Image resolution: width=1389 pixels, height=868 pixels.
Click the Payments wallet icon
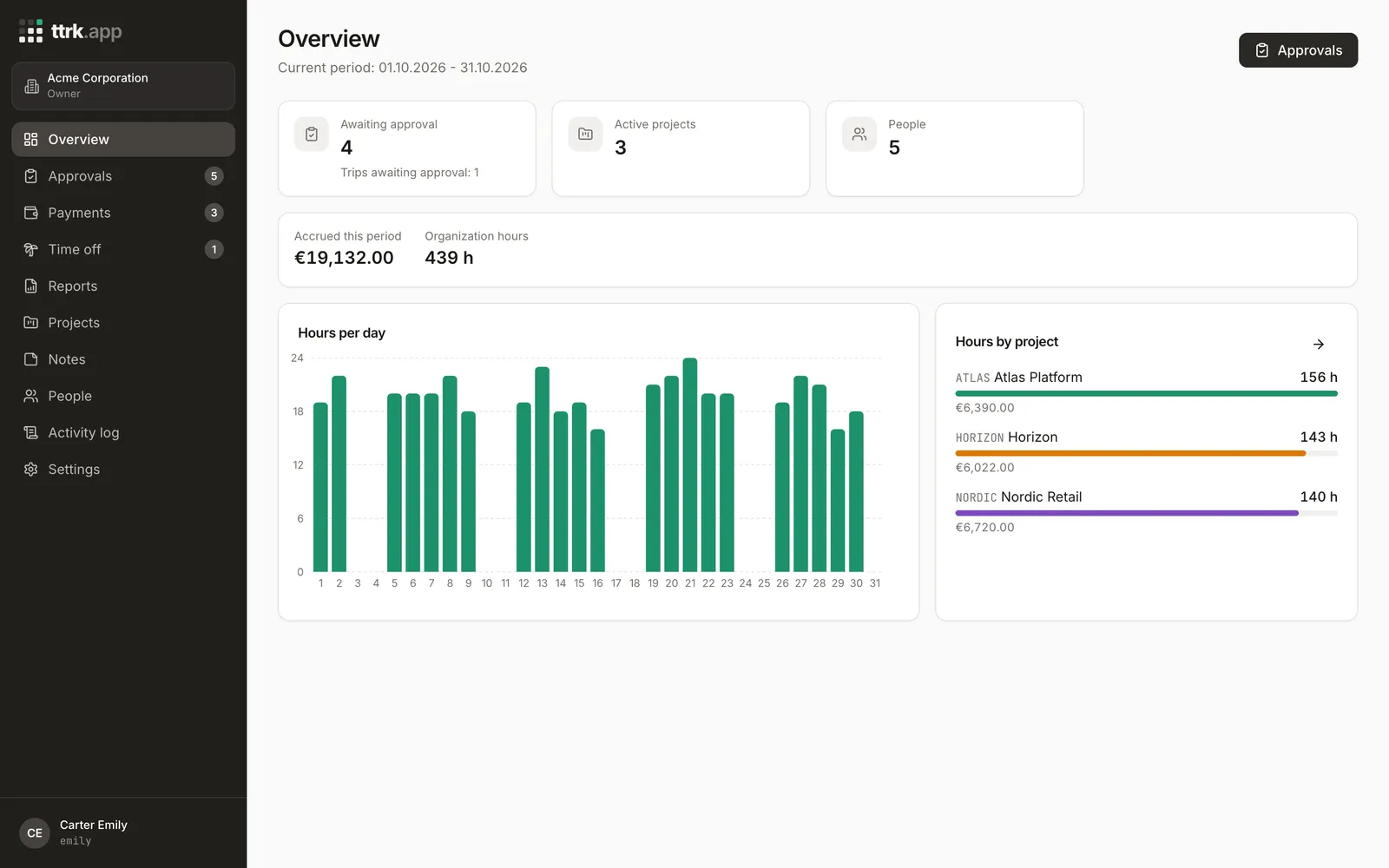pos(31,213)
